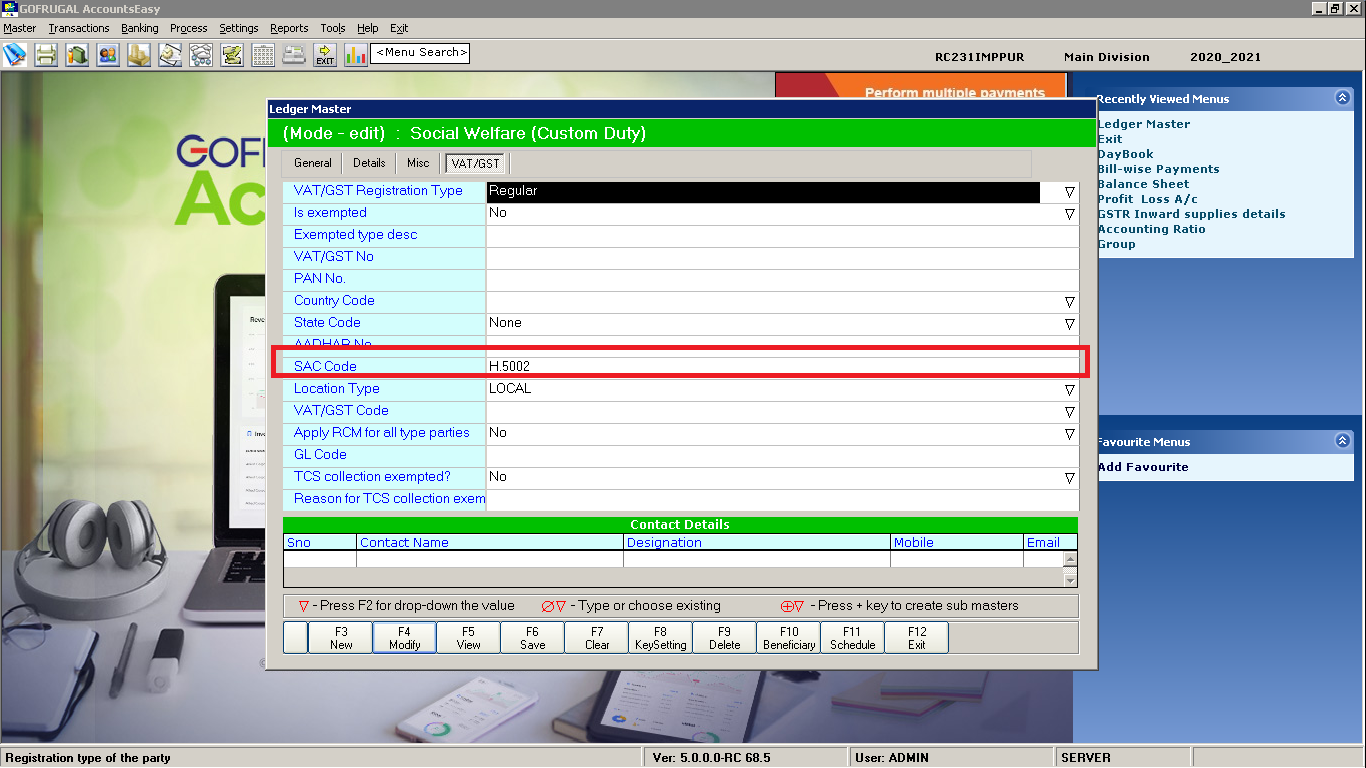Open Ledger Master in recent menus

click(x=1144, y=124)
